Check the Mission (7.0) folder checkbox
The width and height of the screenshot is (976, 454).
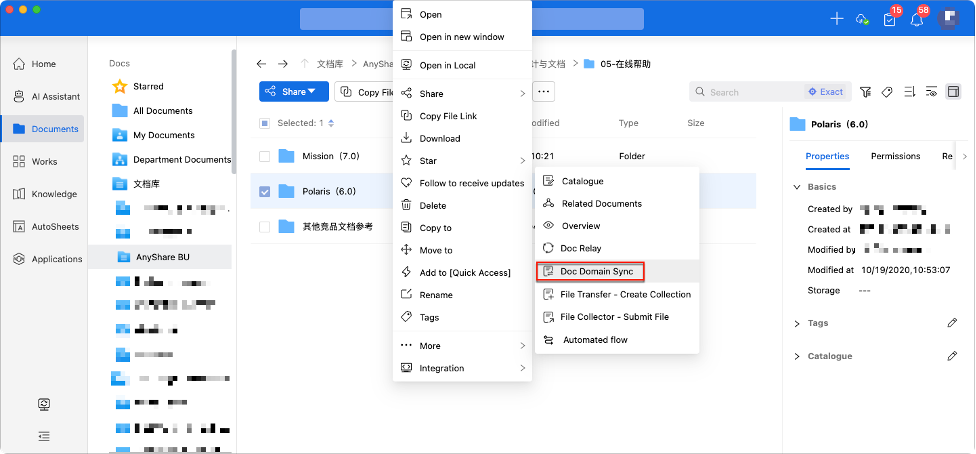(x=265, y=156)
